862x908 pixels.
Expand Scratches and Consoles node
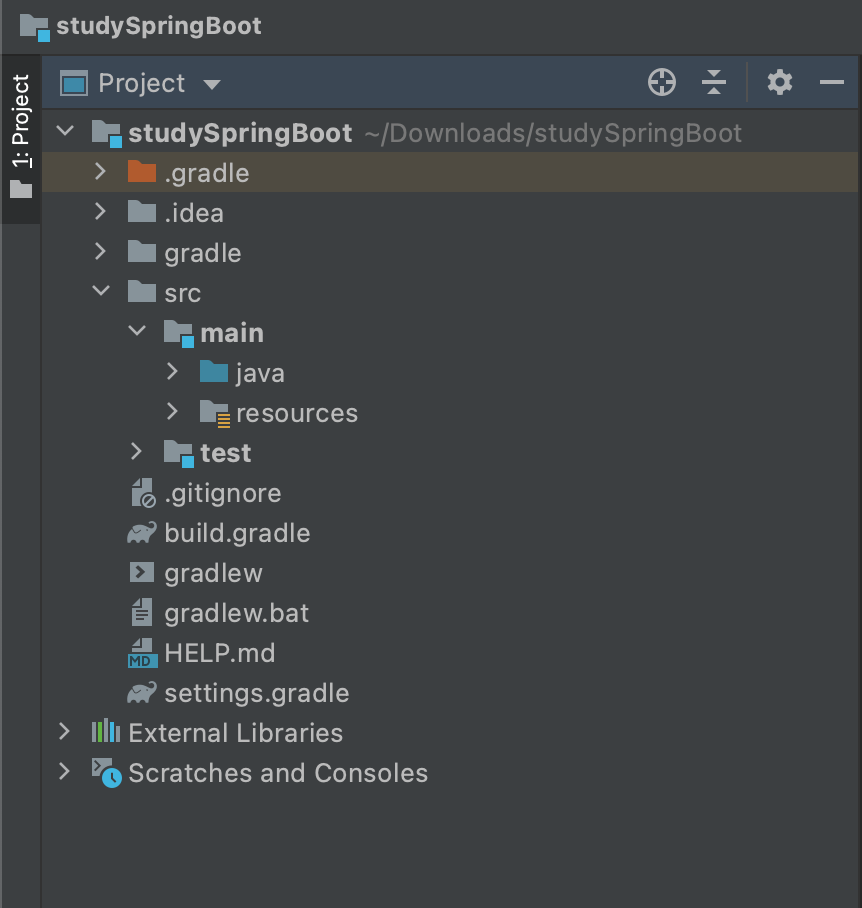pos(64,773)
